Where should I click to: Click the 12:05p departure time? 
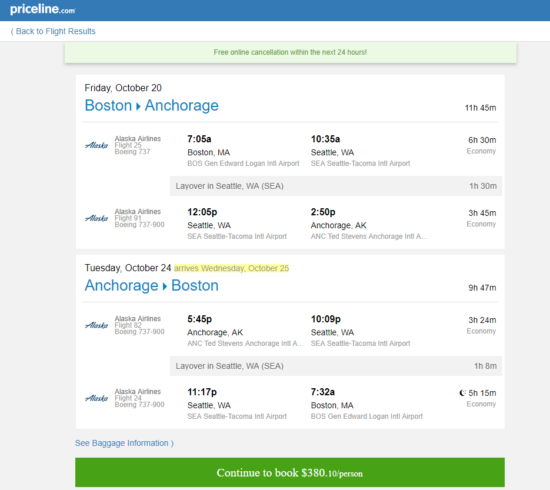(x=202, y=212)
